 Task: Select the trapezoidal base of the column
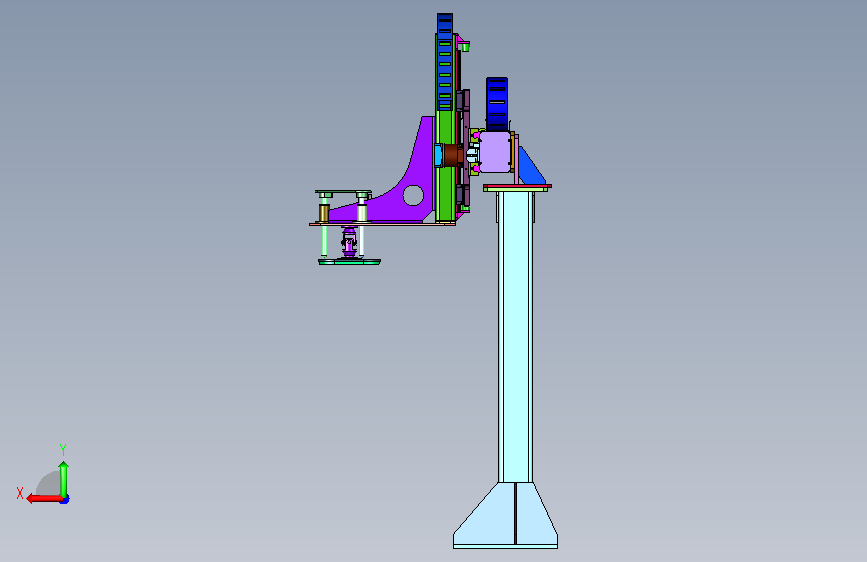pyautogui.click(x=505, y=514)
